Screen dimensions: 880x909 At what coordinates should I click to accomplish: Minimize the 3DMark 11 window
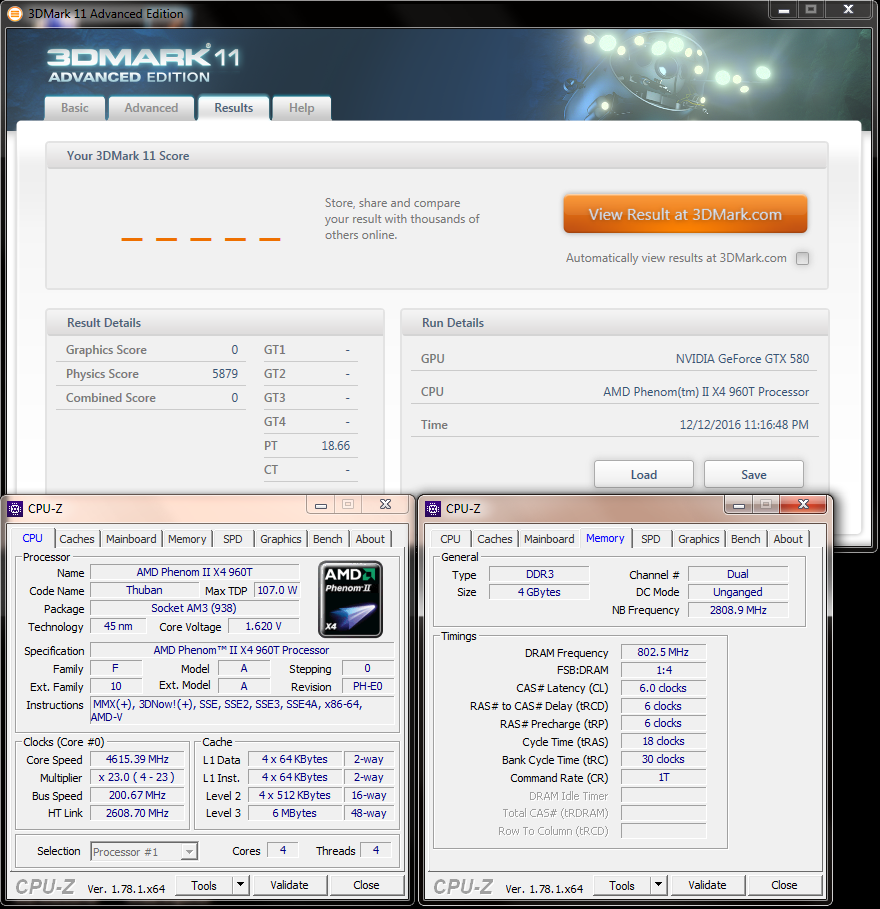tap(784, 9)
